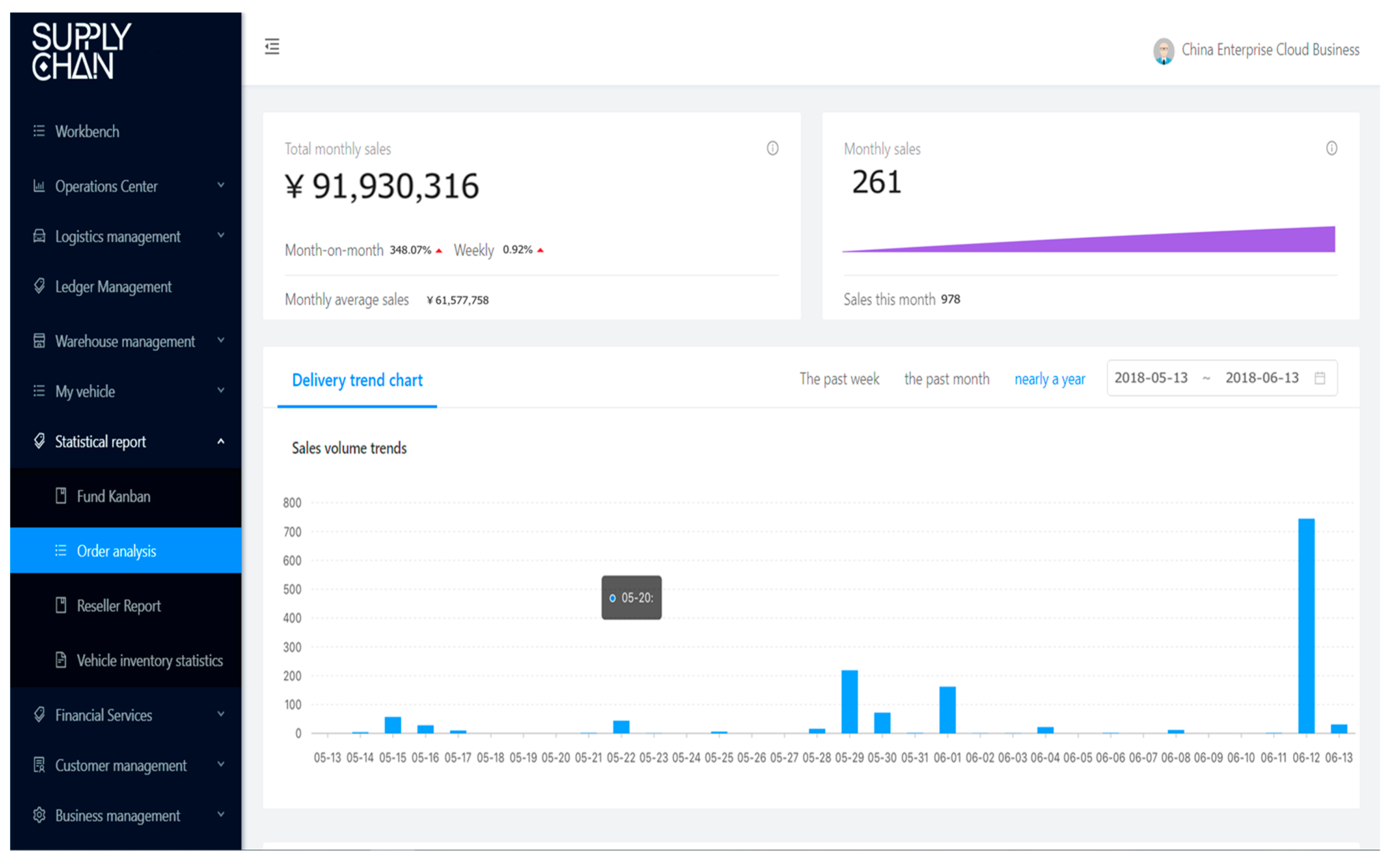This screenshot has height=868, width=1390.
Task: Select the nearly a year filter
Action: 1049,379
